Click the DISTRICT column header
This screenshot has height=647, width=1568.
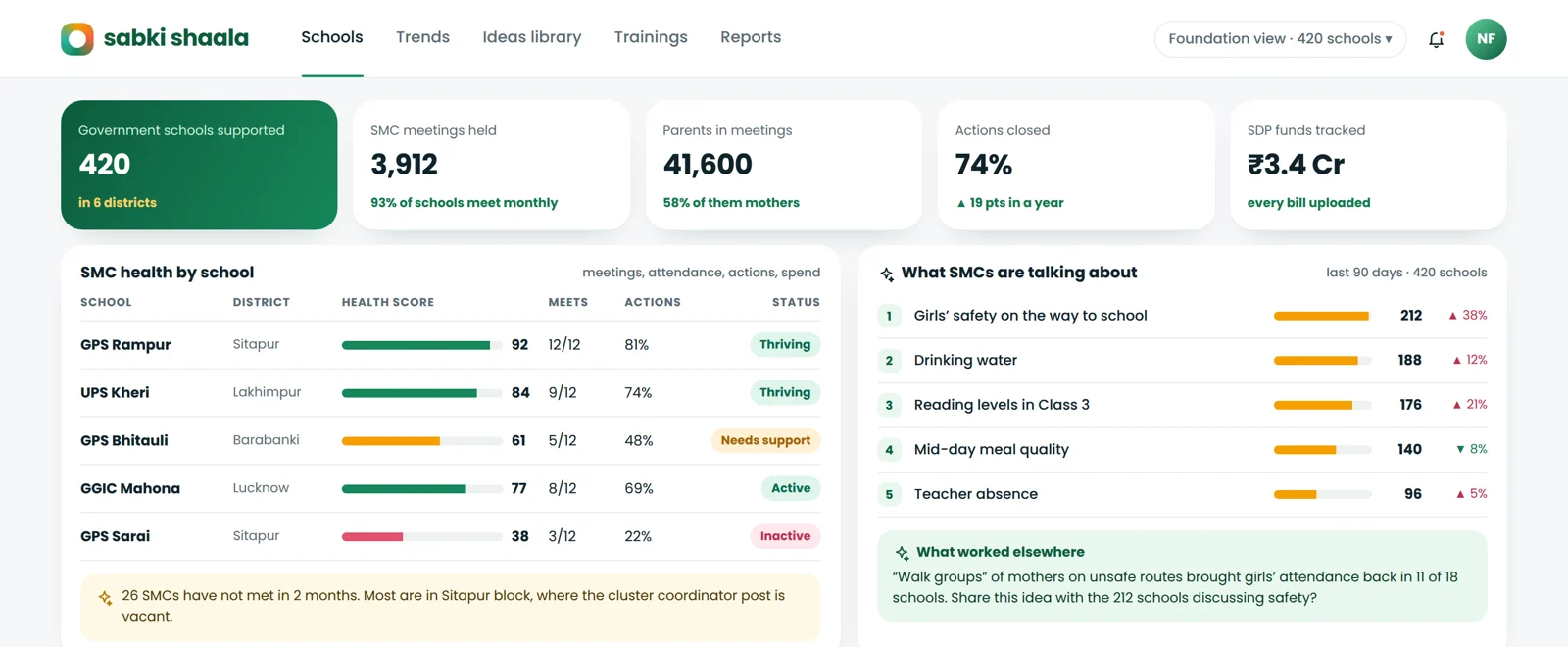[x=262, y=302]
